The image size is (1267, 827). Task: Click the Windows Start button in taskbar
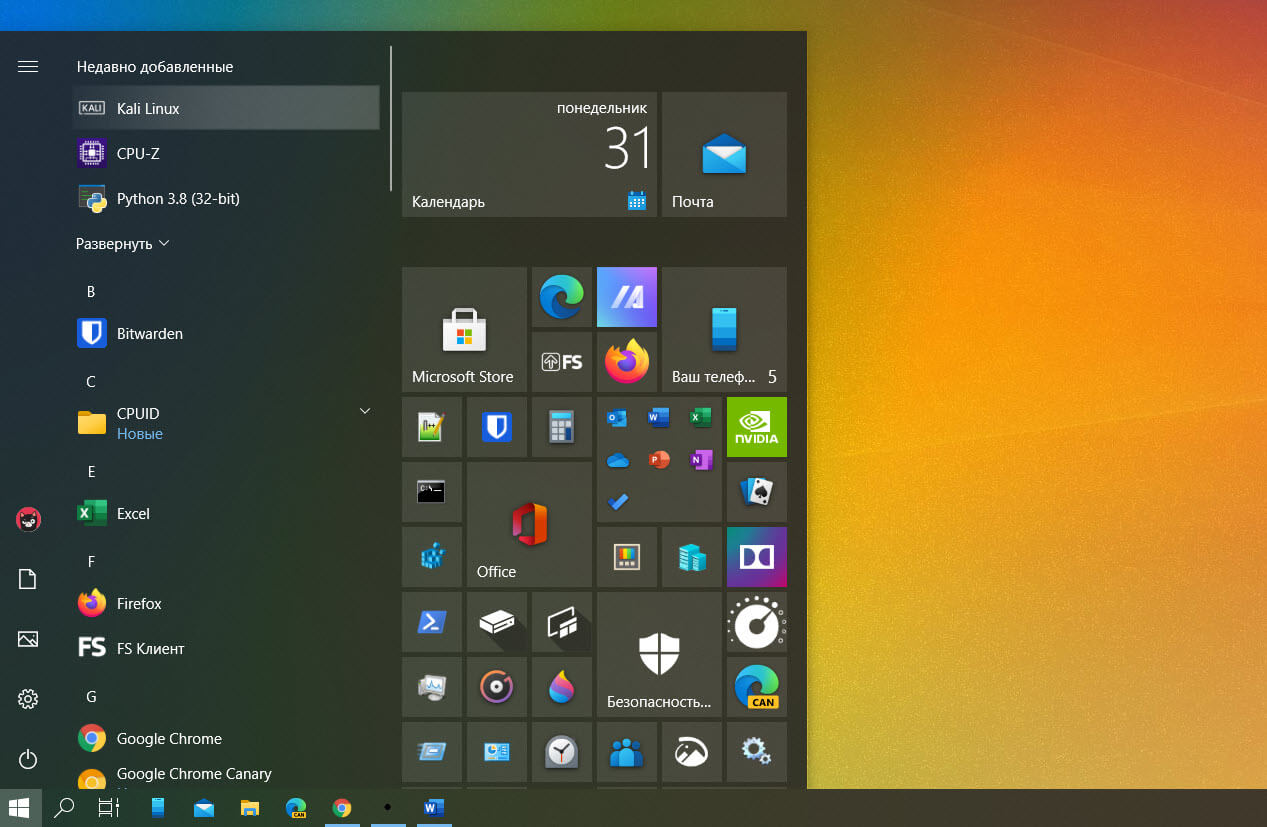tap(20, 808)
